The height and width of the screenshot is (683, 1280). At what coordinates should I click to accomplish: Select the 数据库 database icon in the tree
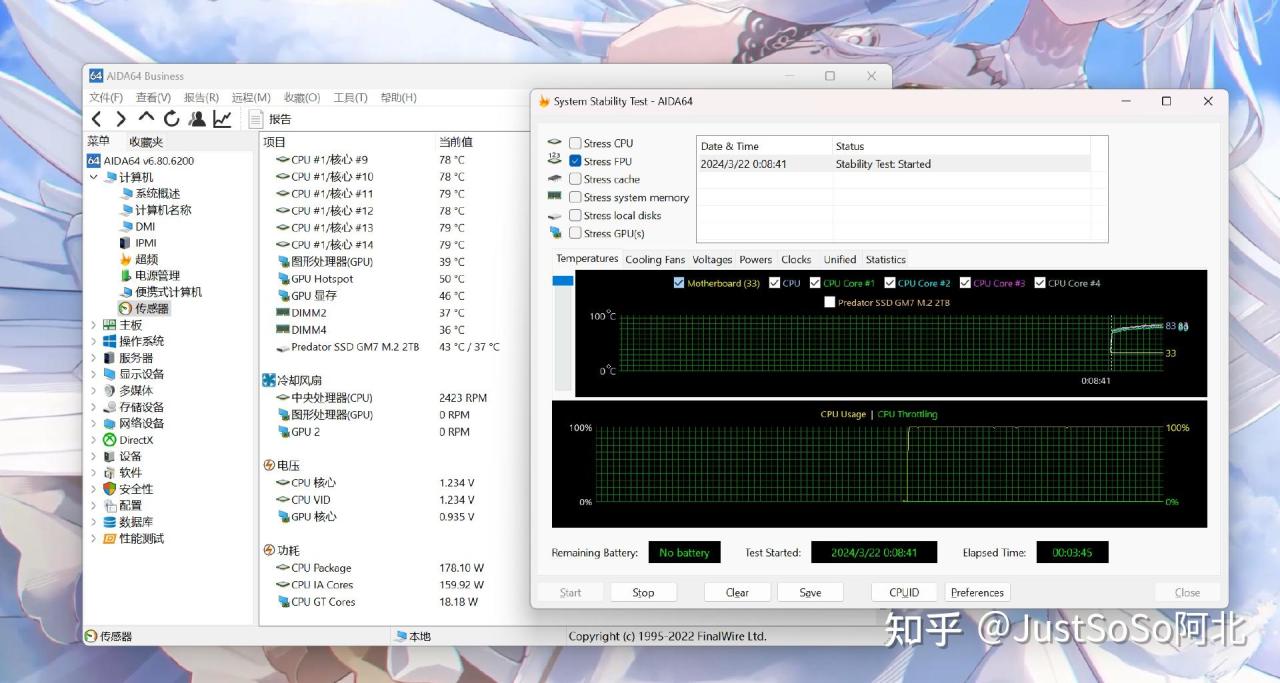110,522
